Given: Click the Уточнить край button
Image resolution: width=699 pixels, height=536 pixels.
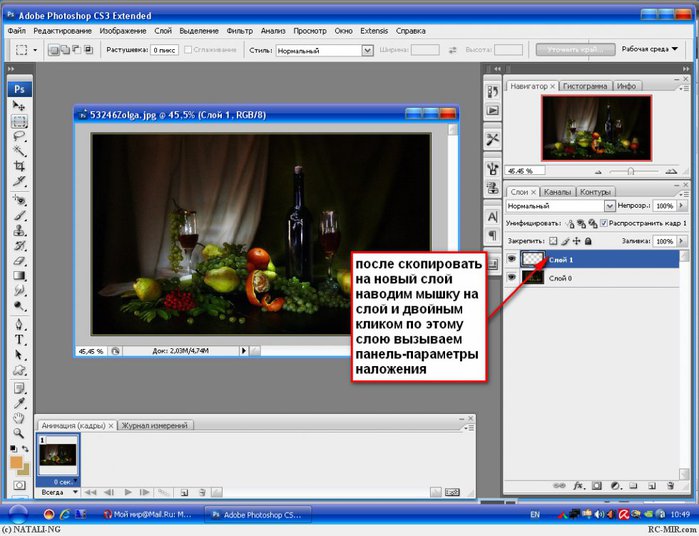Looking at the screenshot, I should pos(575,49).
